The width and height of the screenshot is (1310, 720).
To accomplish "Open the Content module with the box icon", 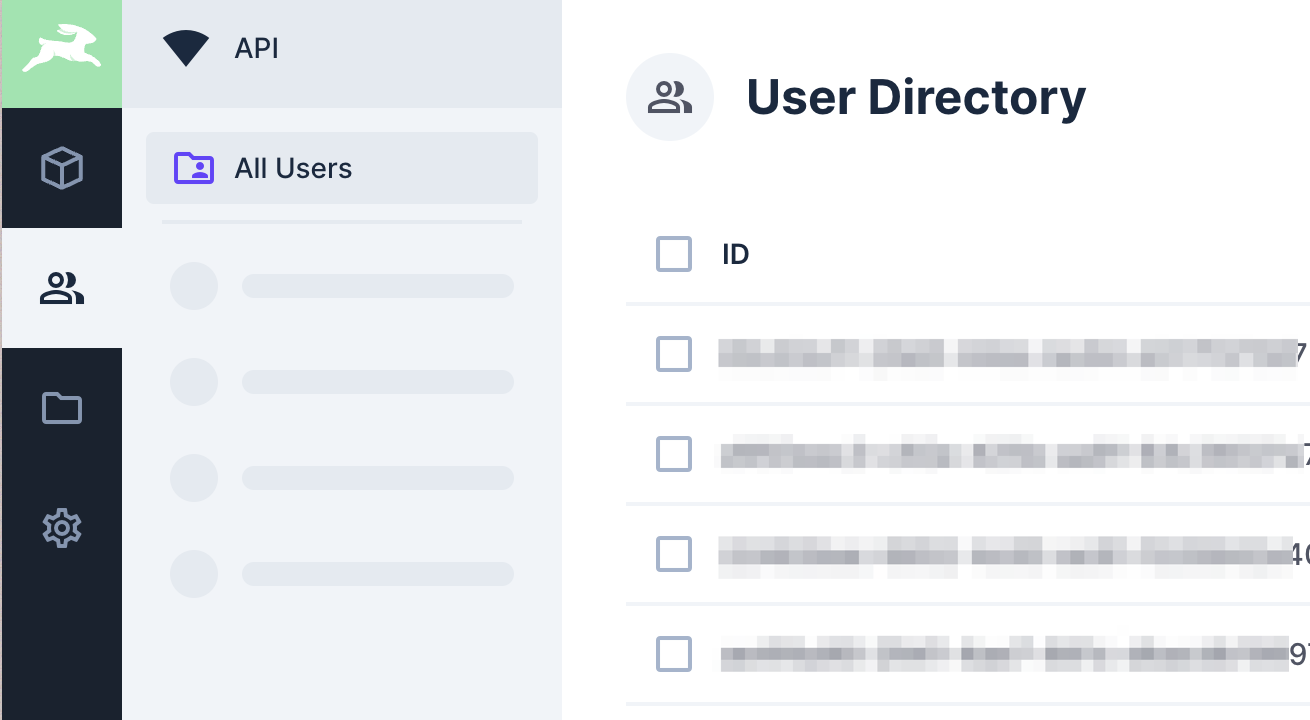I will (x=61, y=167).
